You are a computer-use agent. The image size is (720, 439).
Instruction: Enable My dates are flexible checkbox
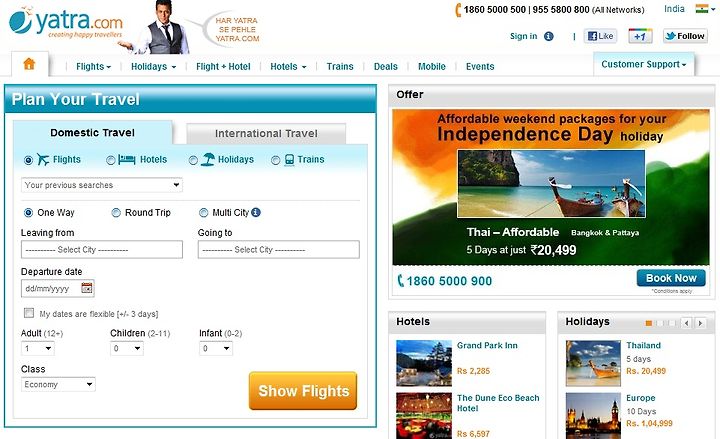pyautogui.click(x=29, y=313)
